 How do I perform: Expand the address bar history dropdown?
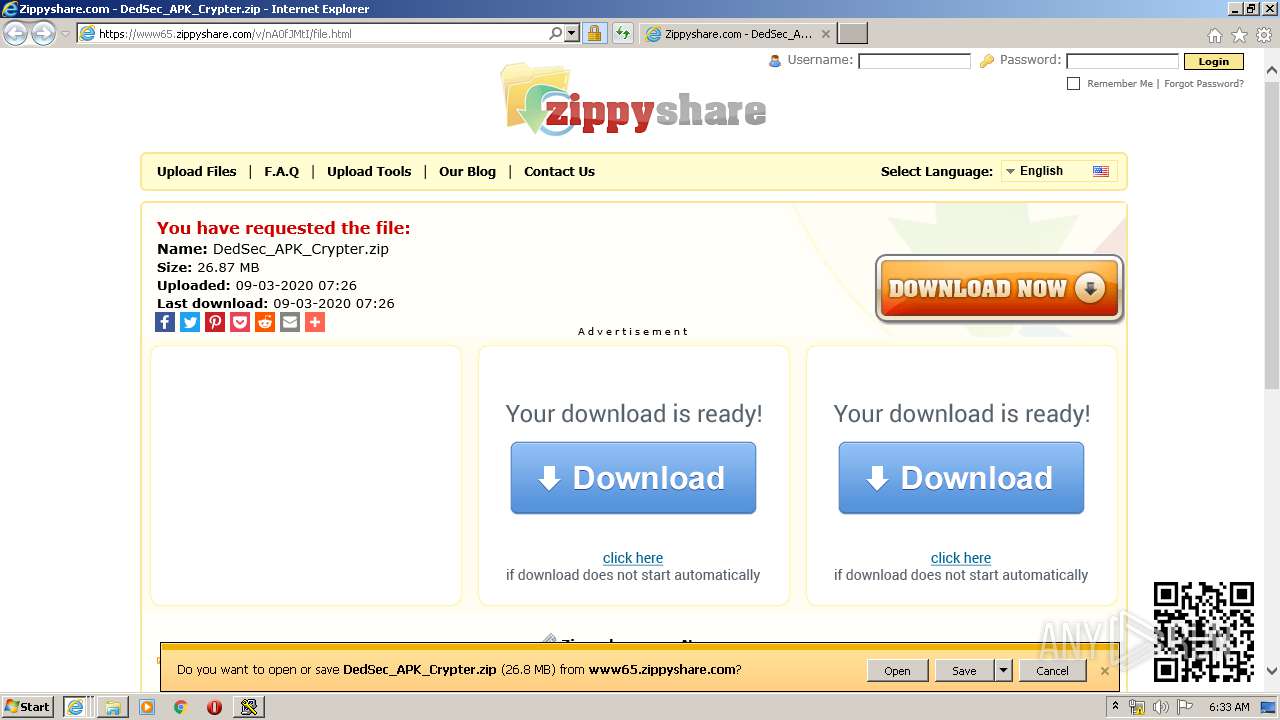[572, 33]
